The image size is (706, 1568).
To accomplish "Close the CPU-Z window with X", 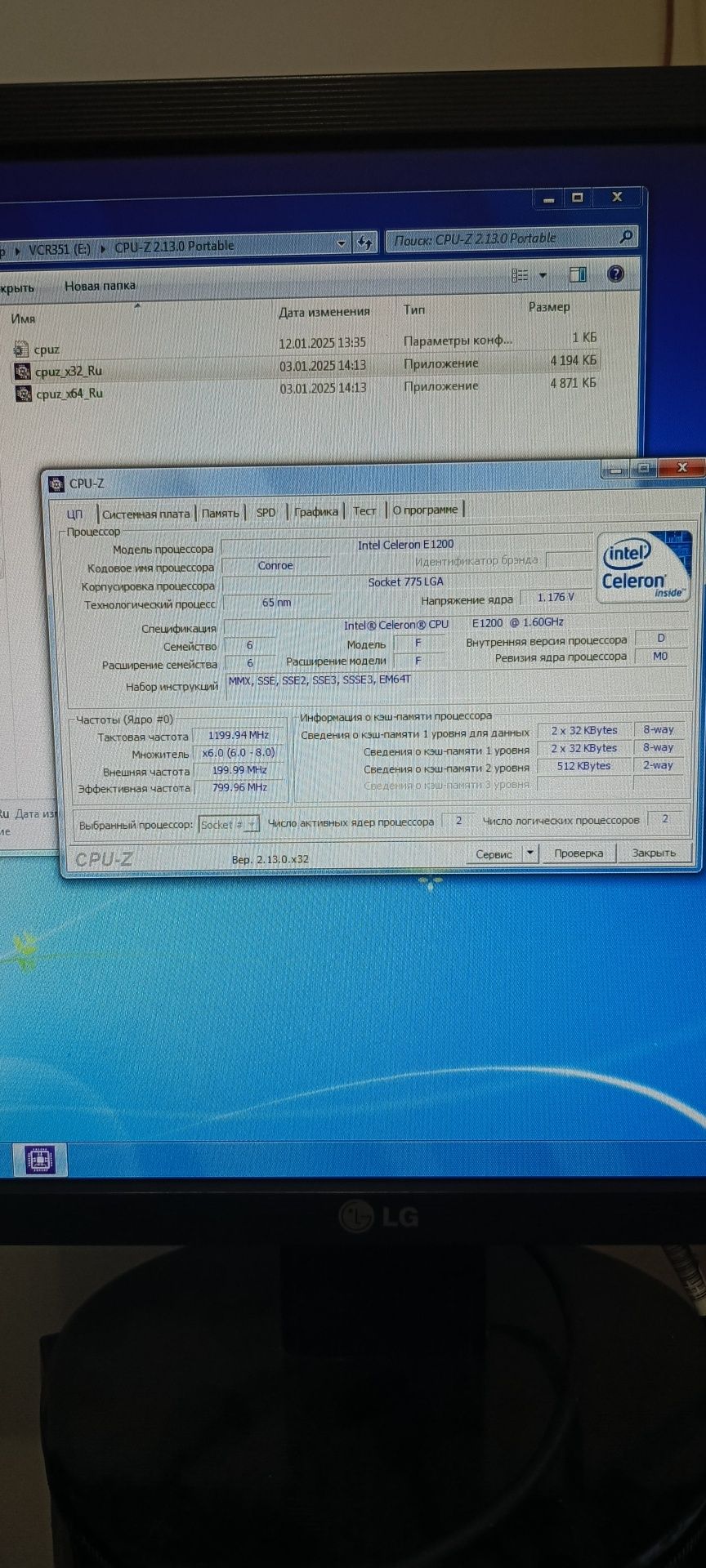I will click(681, 467).
